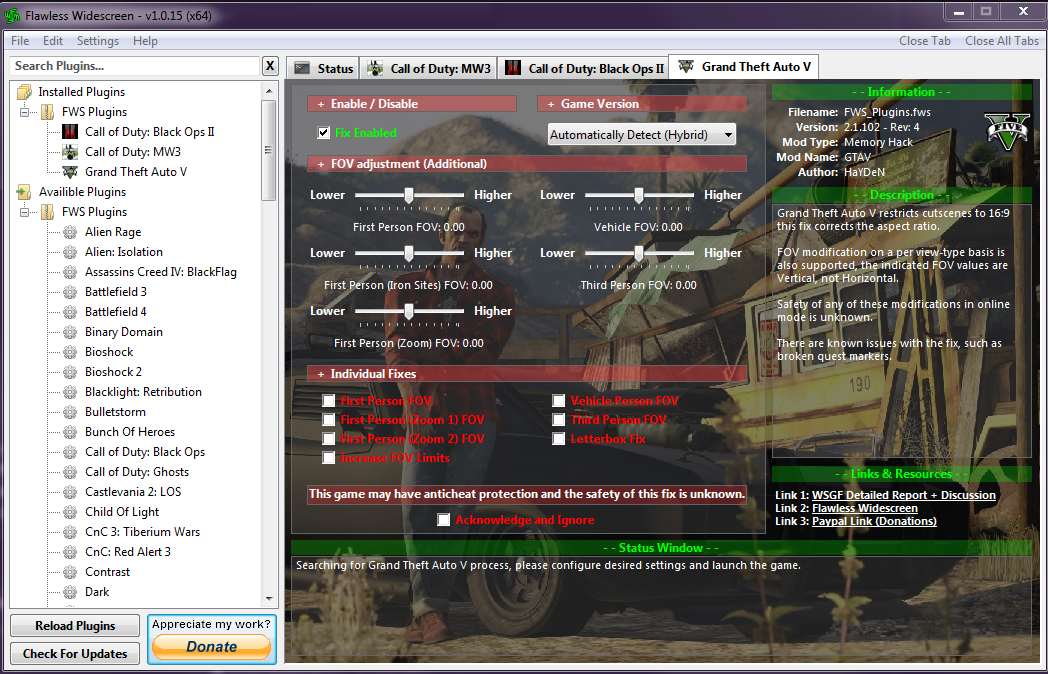1048x674 pixels.
Task: Click the MW3 icon in Installed Plugins tree
Action: pos(70,152)
